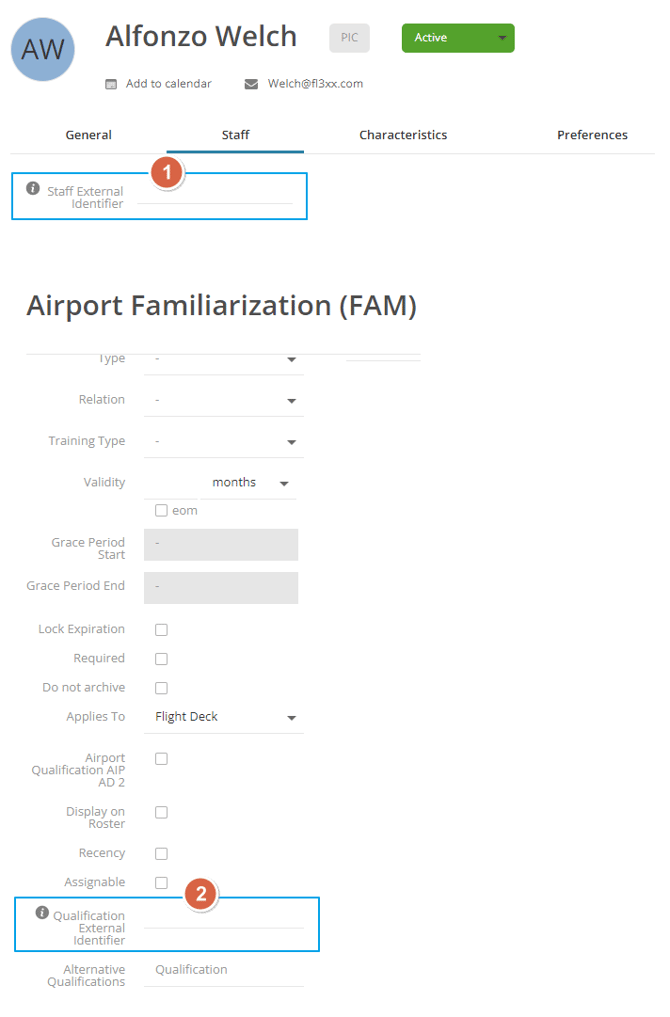Click the Qualification External Identifier info icon

coord(42,913)
